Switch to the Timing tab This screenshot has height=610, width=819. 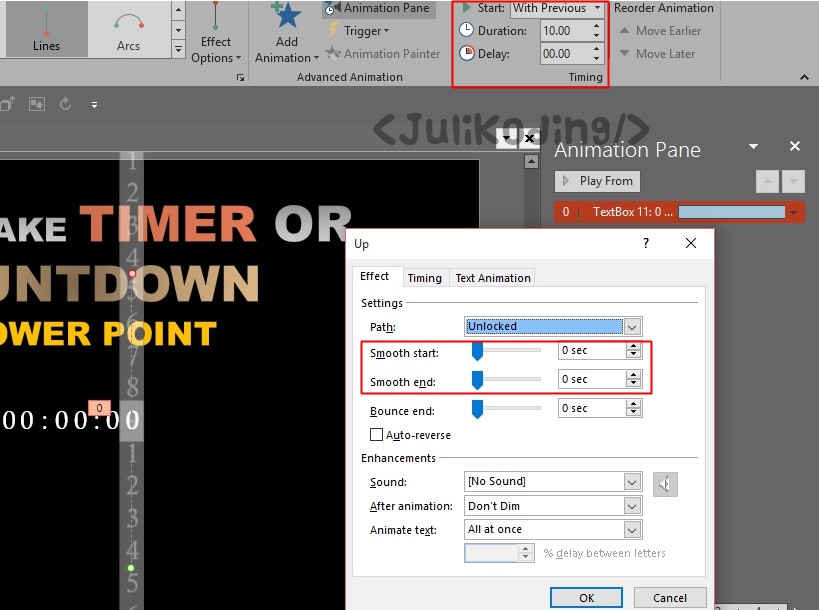(425, 278)
